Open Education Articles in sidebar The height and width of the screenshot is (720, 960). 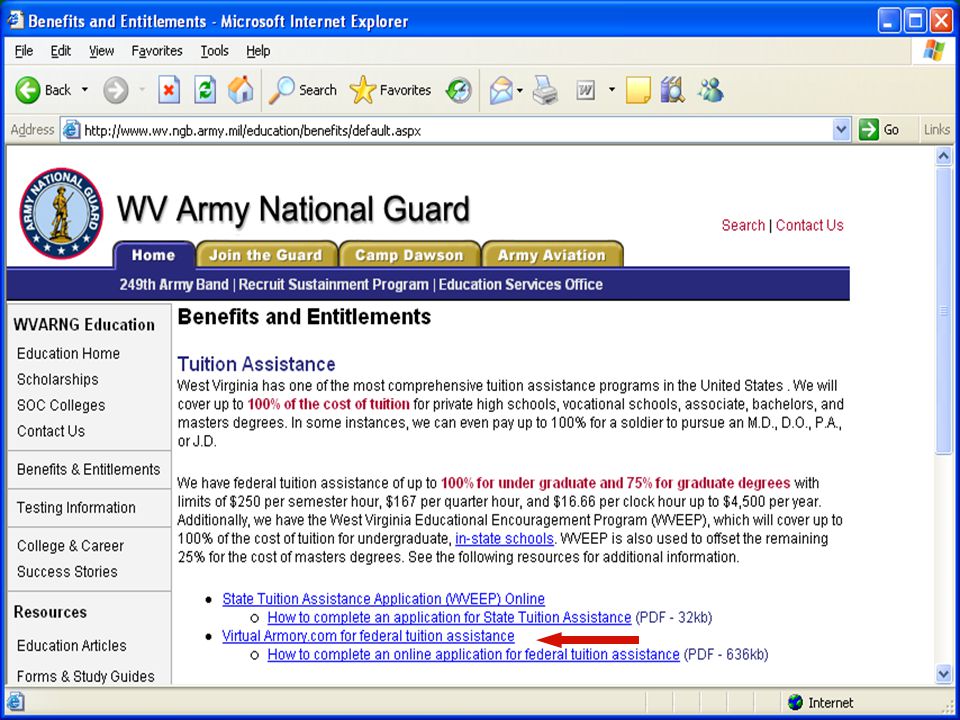pos(72,645)
